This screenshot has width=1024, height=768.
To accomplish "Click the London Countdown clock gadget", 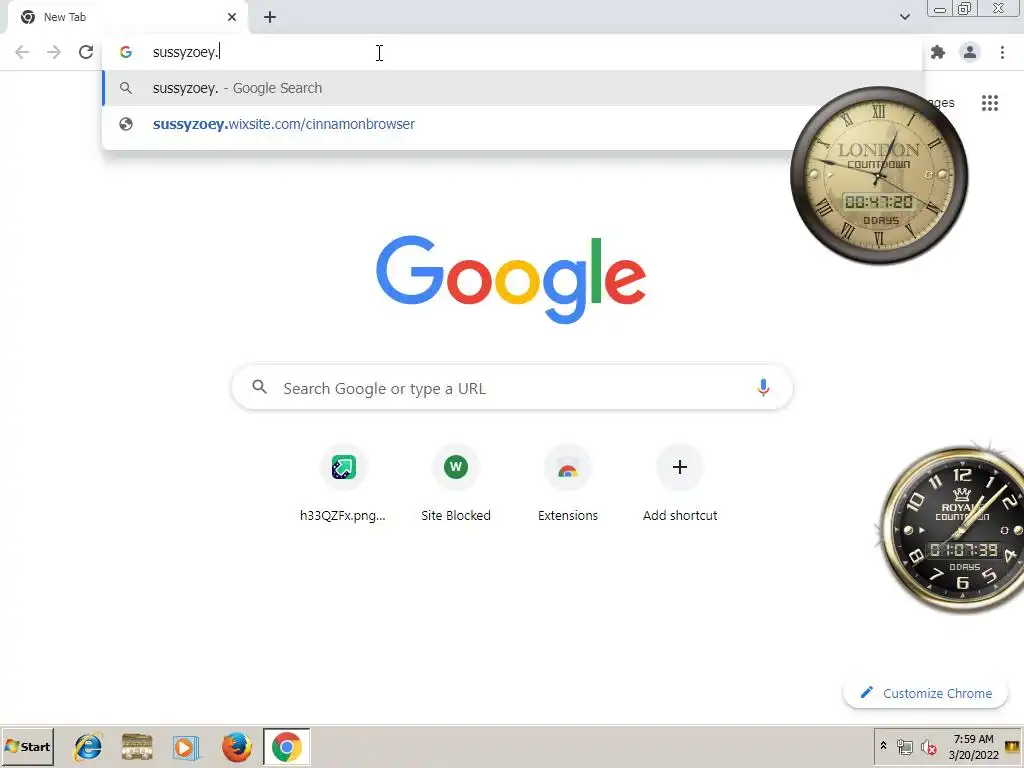I will (x=879, y=175).
